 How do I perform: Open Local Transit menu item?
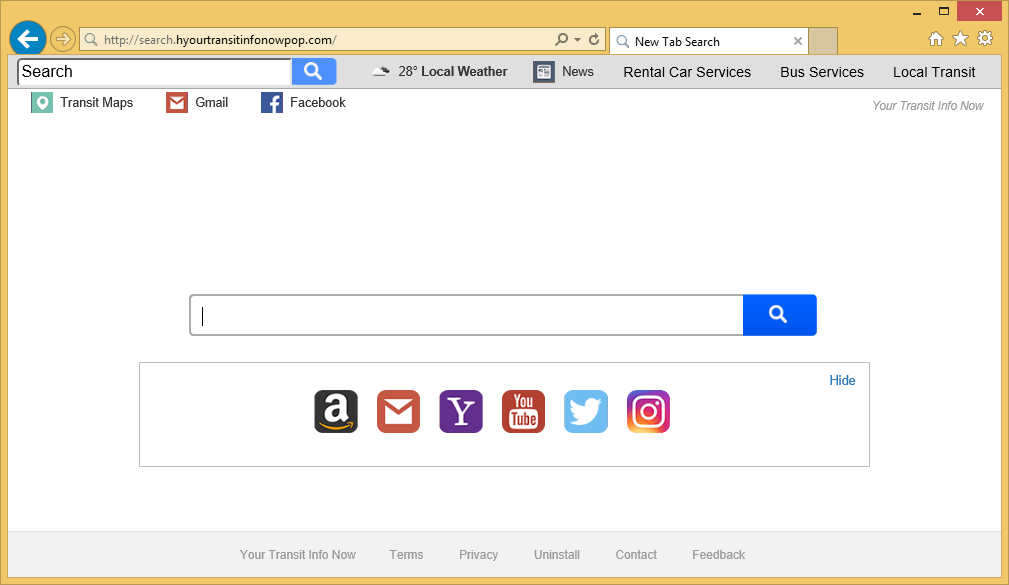tap(934, 72)
